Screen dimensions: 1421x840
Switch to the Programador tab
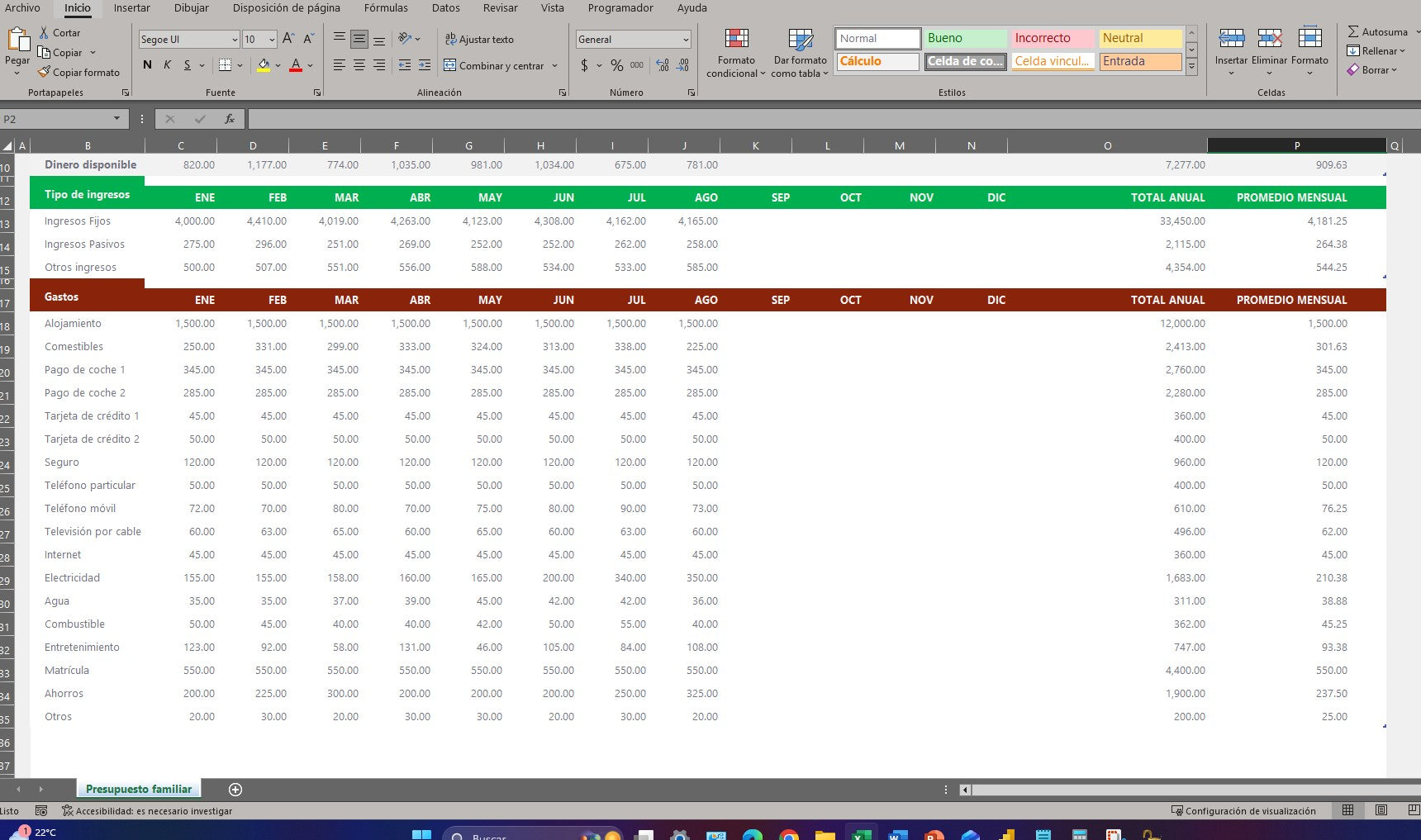[620, 8]
